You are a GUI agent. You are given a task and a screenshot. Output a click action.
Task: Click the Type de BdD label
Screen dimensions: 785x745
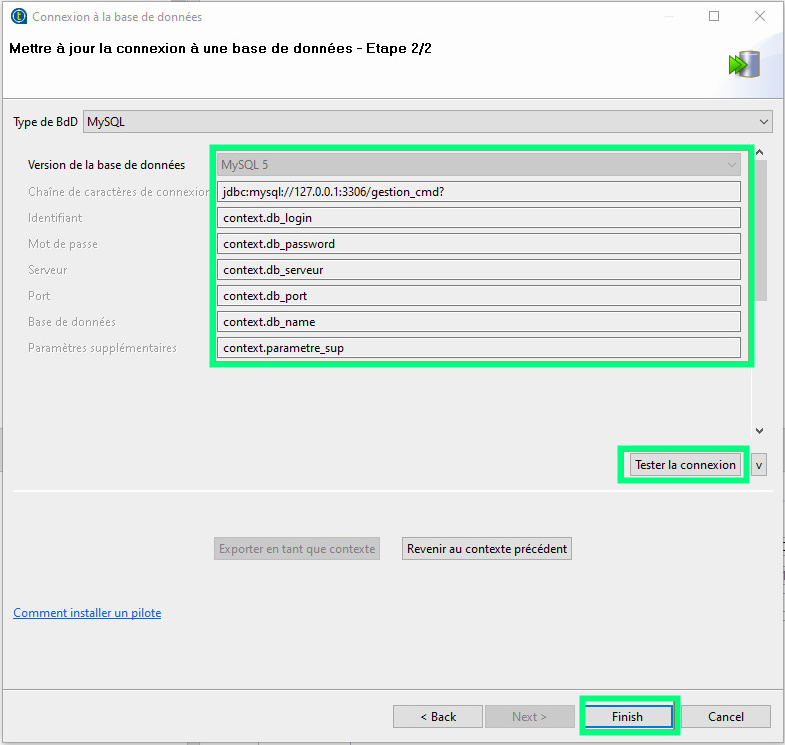(x=45, y=122)
